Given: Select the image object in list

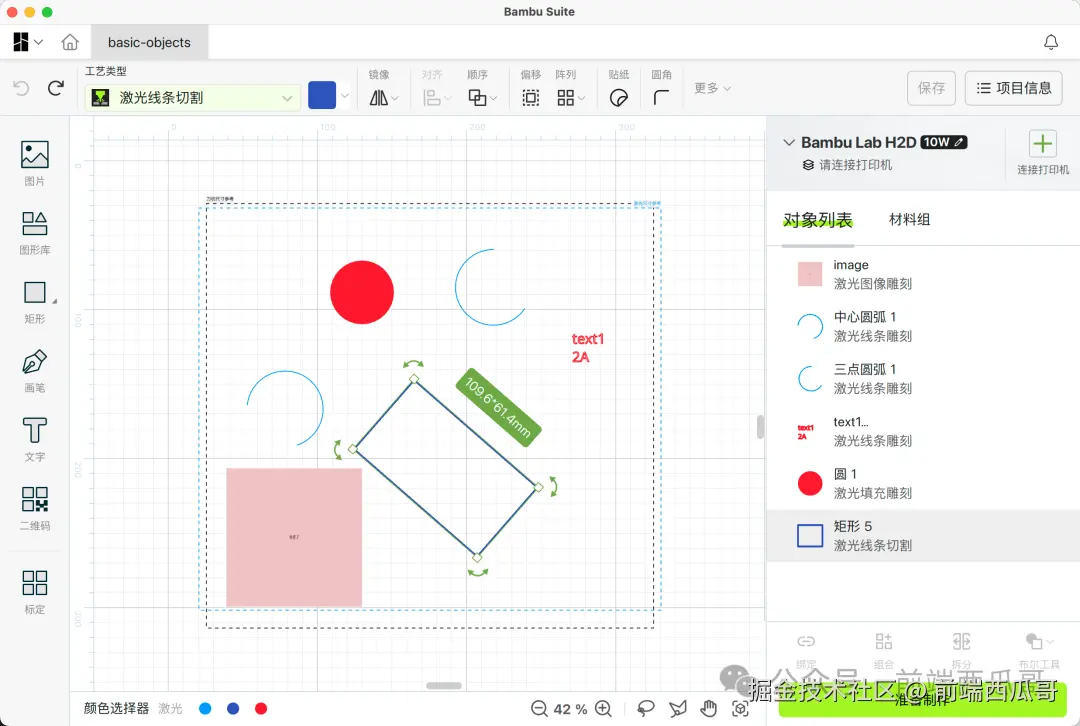Looking at the screenshot, I should 923,274.
